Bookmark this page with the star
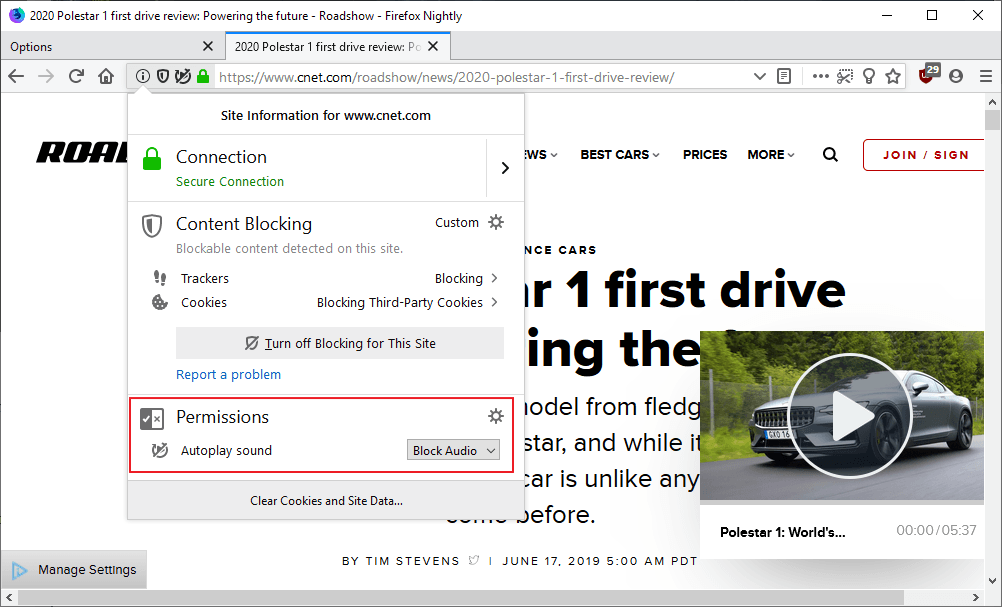1002x607 pixels. 893,77
